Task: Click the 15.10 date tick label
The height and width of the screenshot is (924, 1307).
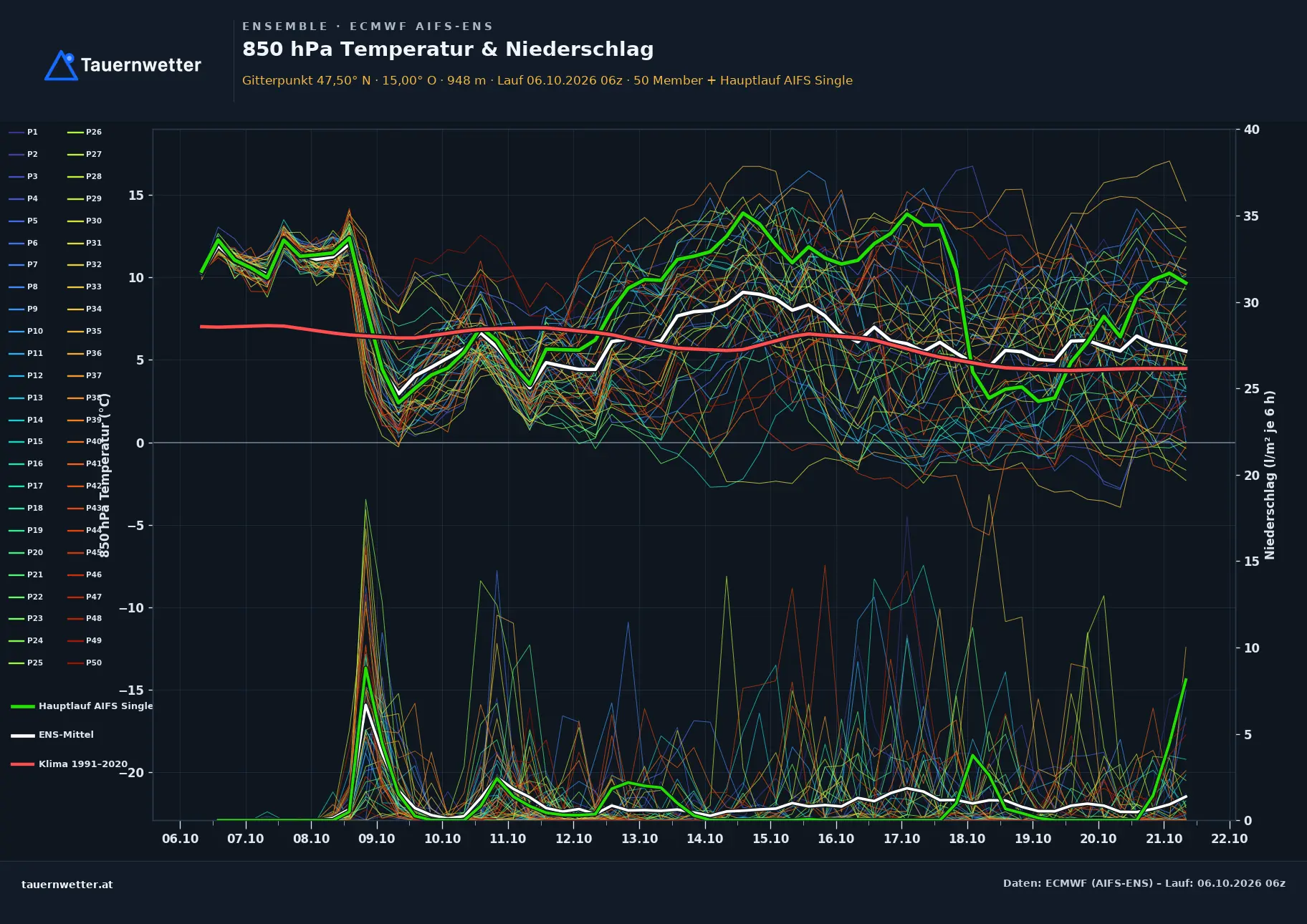Action: coord(770,839)
